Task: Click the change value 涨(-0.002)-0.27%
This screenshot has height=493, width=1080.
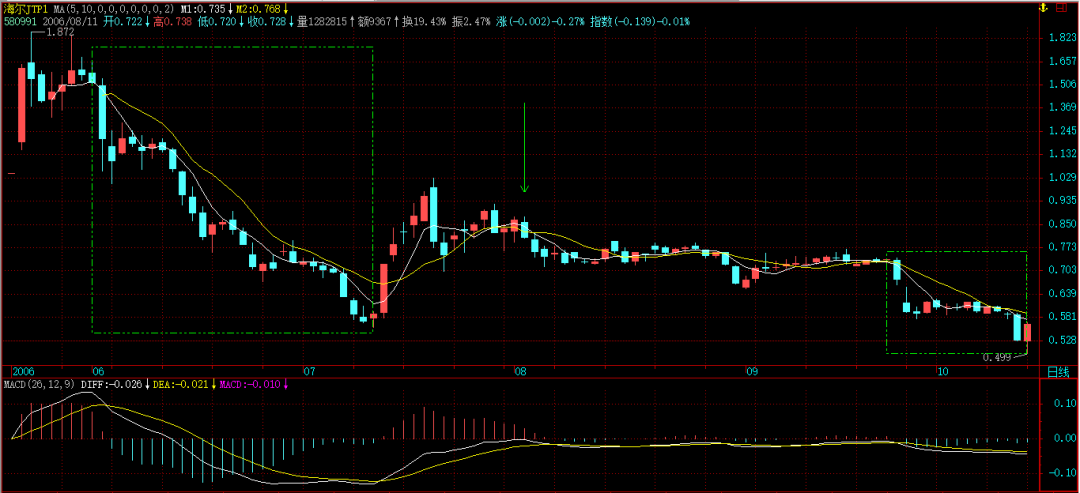Action: coord(540,21)
